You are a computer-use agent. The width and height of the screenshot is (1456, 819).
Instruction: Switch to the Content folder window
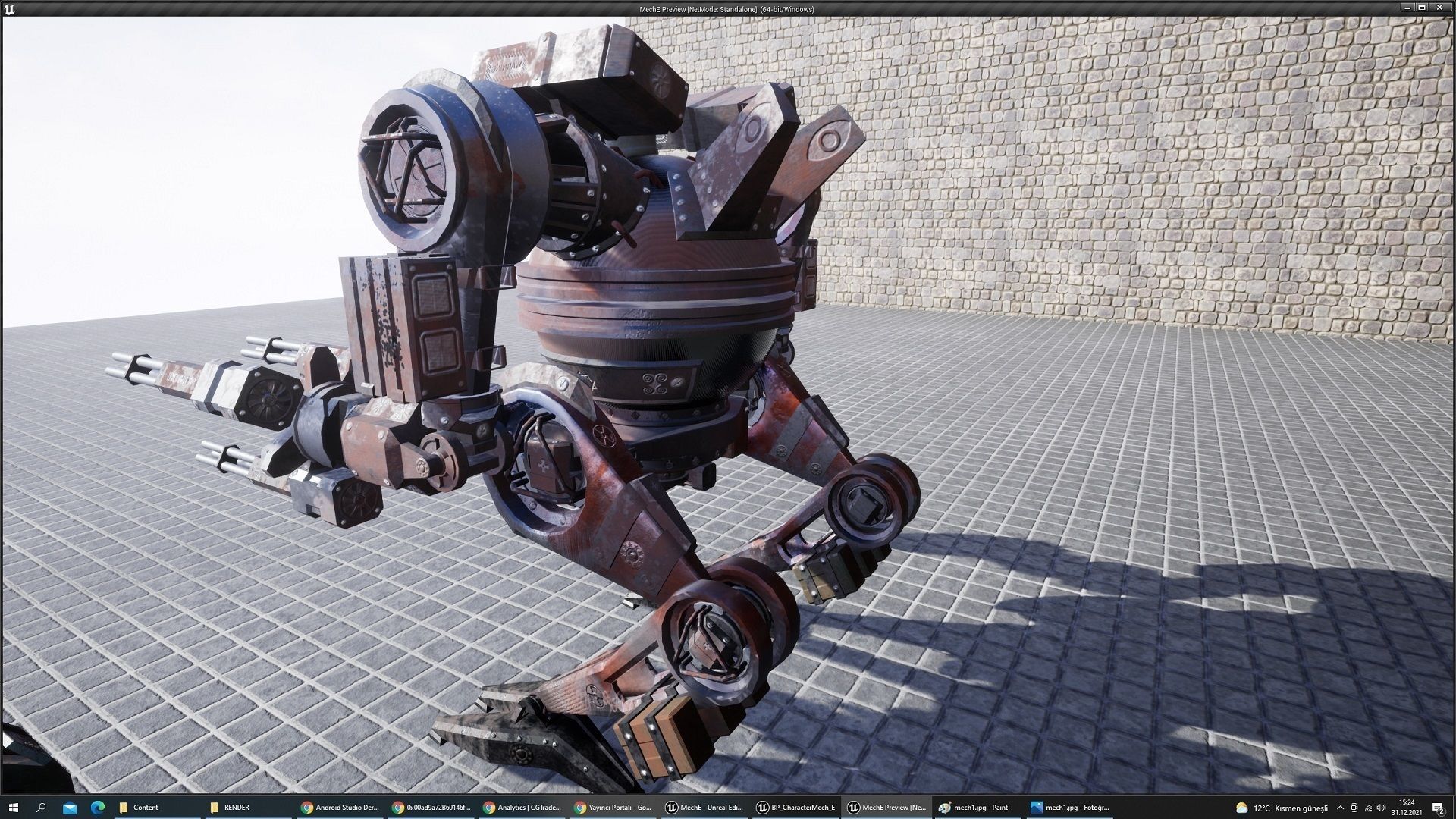[155, 807]
